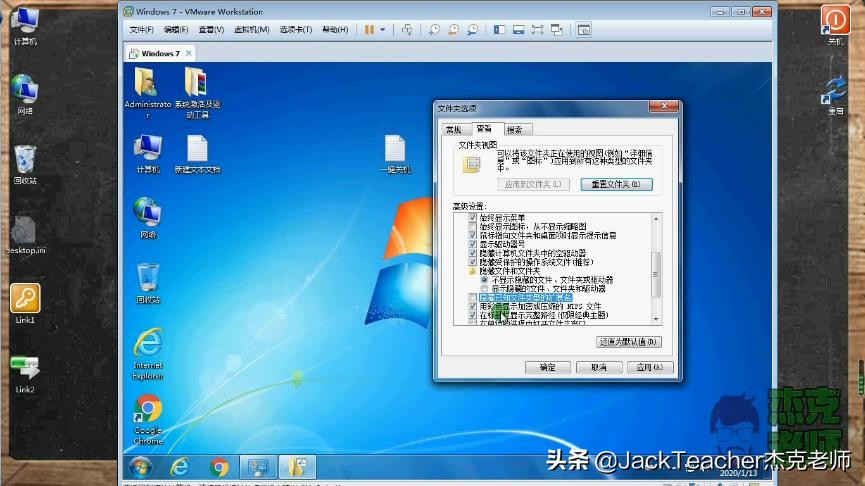Enter full screen mode via toolbar icon
This screenshot has height=486, width=865.
click(x=537, y=30)
